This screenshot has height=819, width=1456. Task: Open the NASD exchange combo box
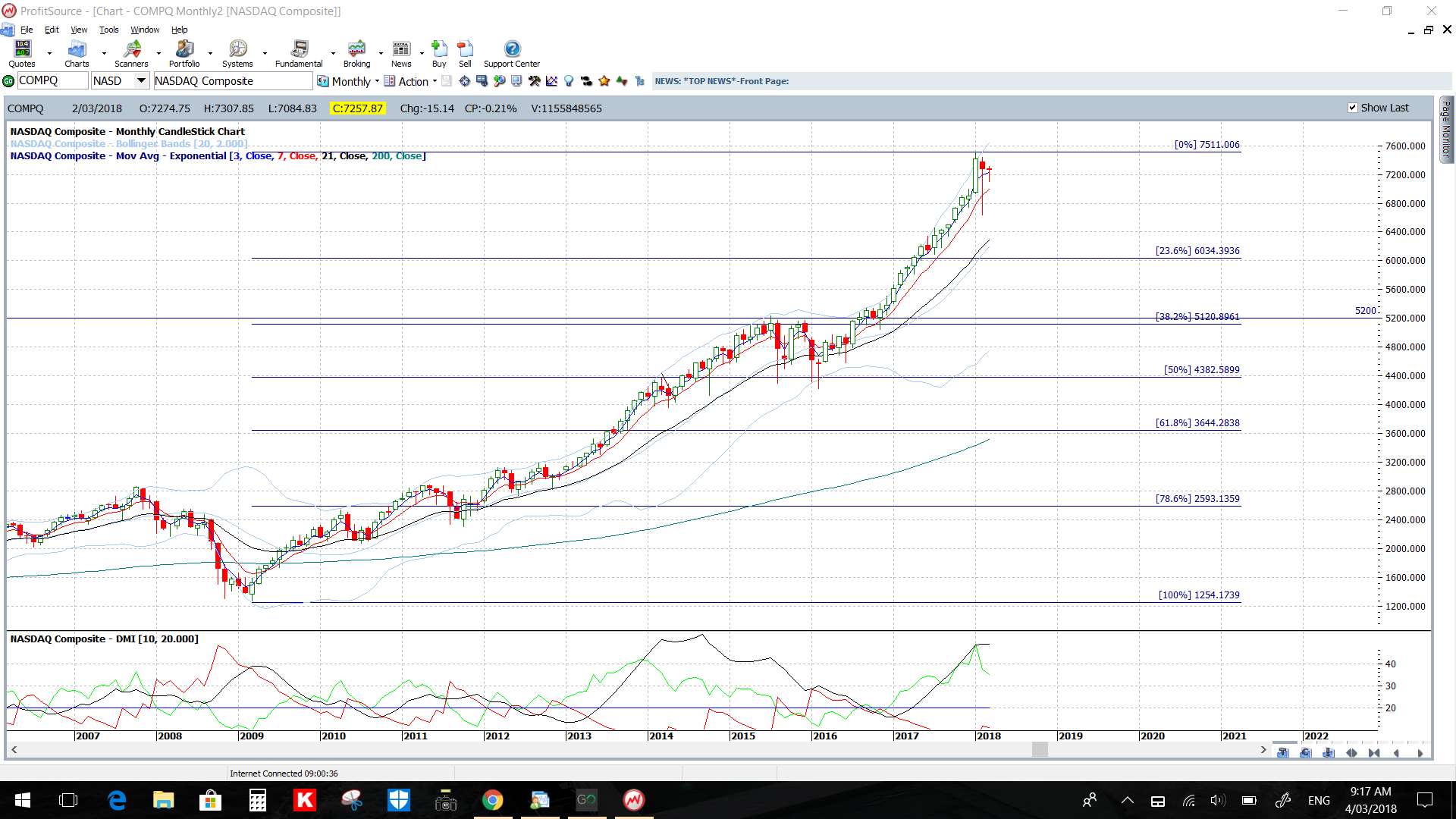[121, 81]
